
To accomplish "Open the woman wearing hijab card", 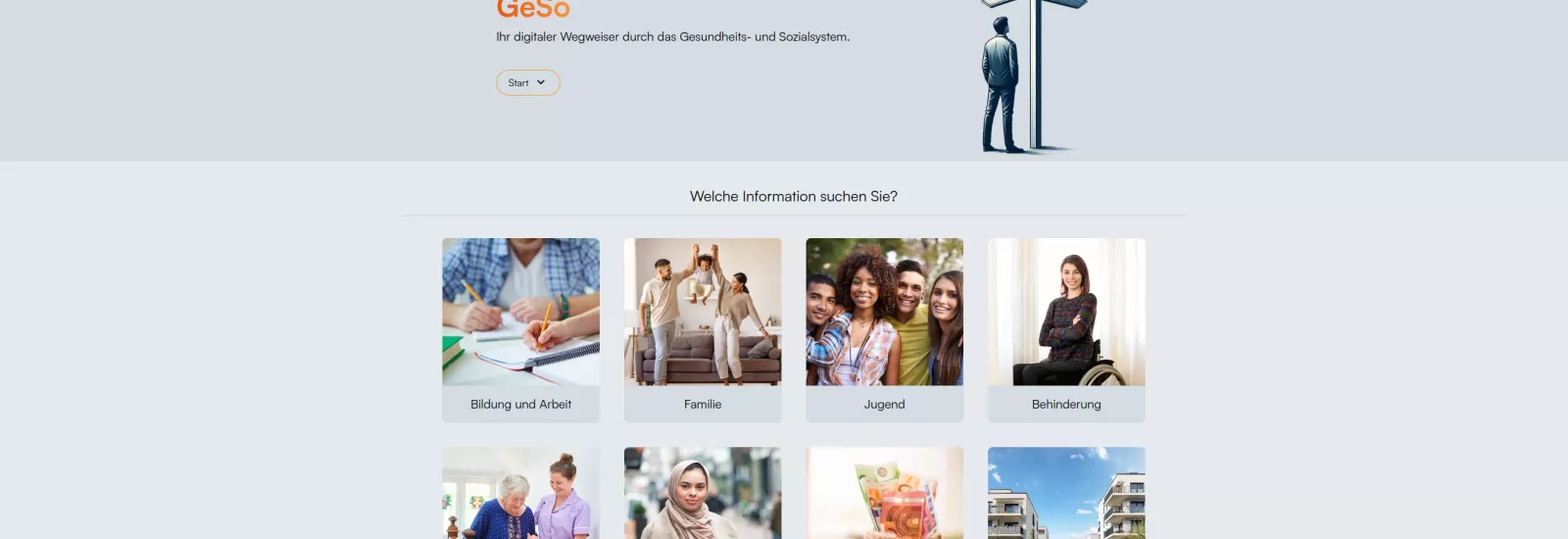I will 703,493.
